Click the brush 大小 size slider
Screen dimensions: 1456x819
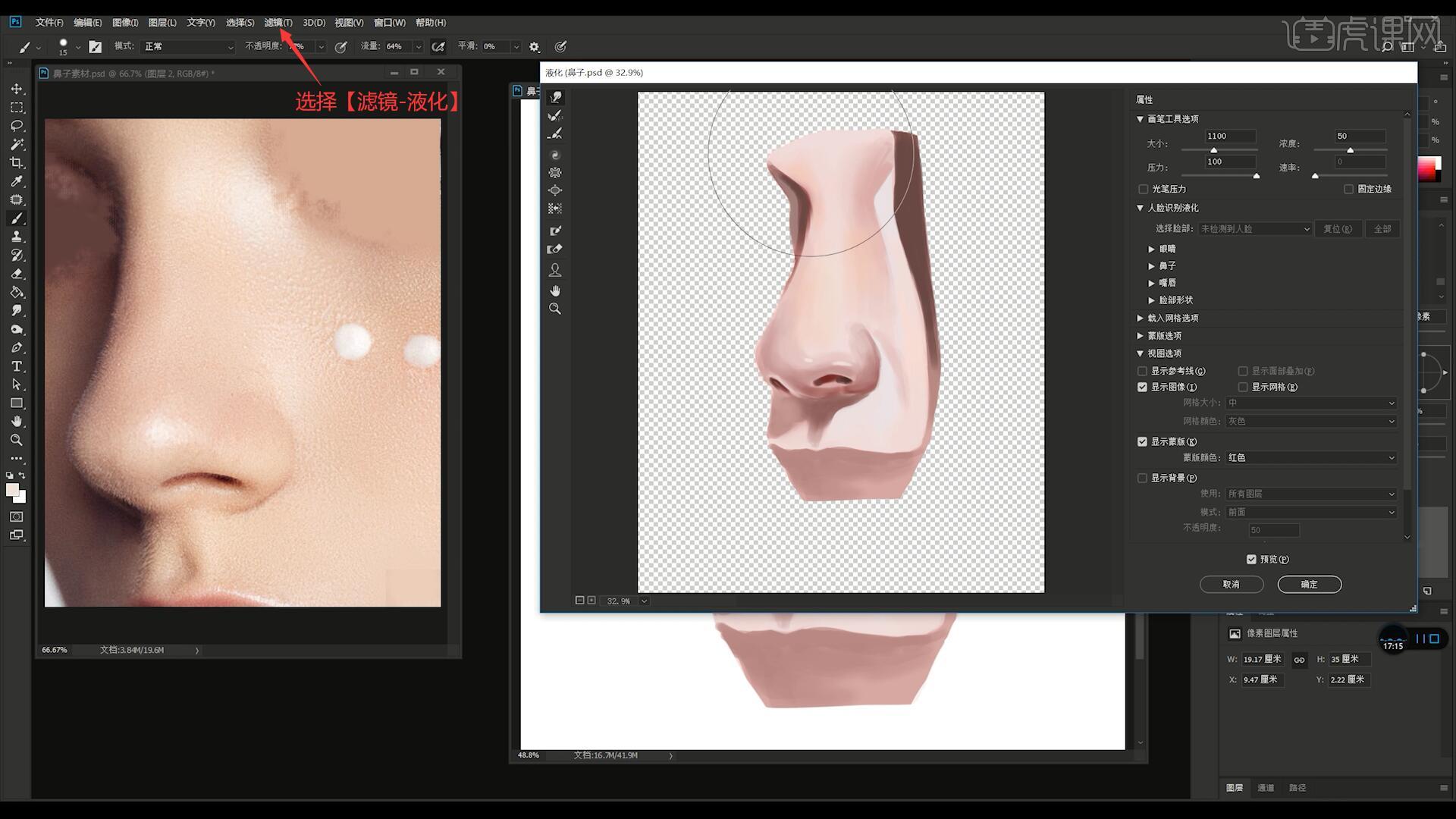[1213, 150]
